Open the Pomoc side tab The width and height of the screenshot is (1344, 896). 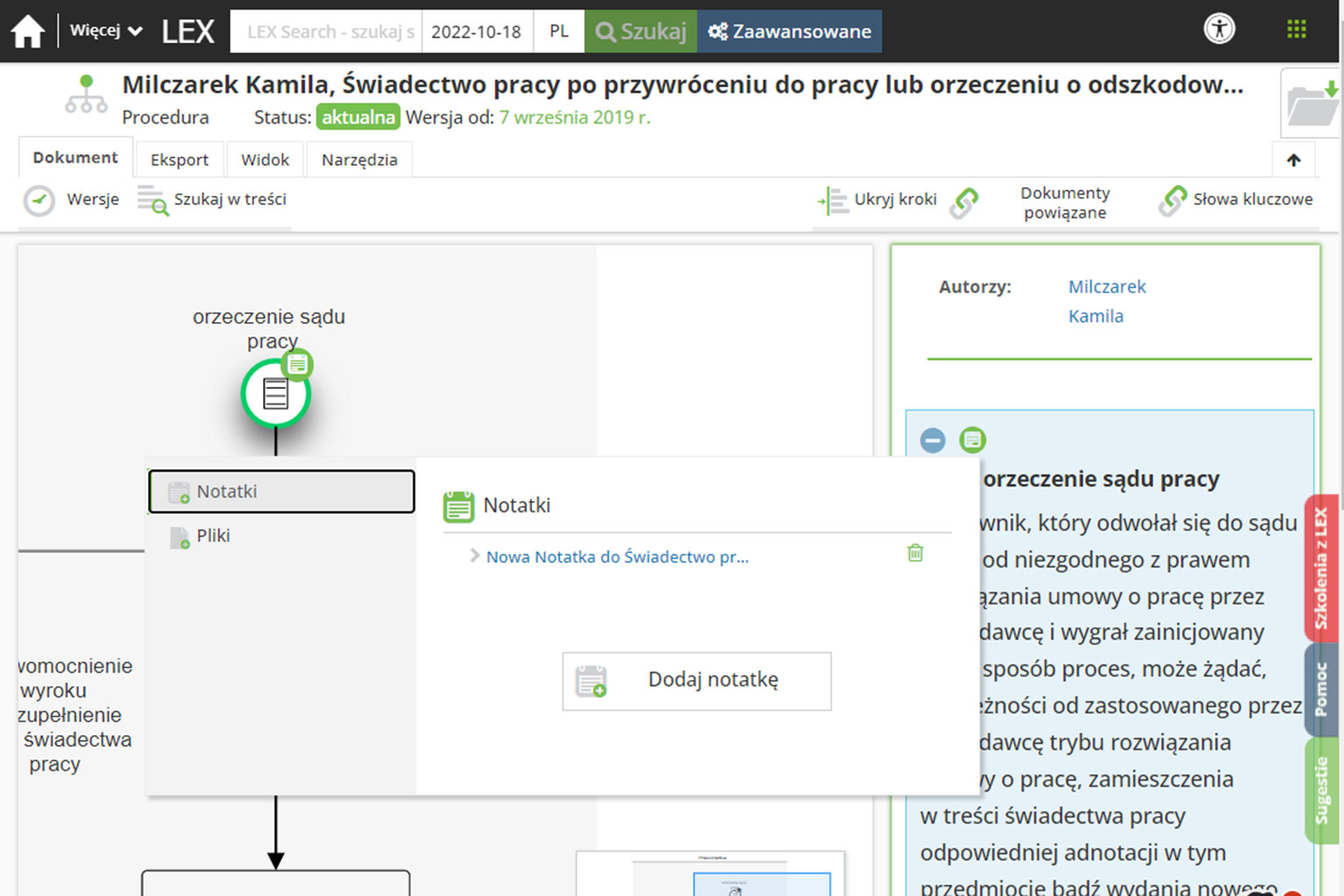click(x=1320, y=689)
